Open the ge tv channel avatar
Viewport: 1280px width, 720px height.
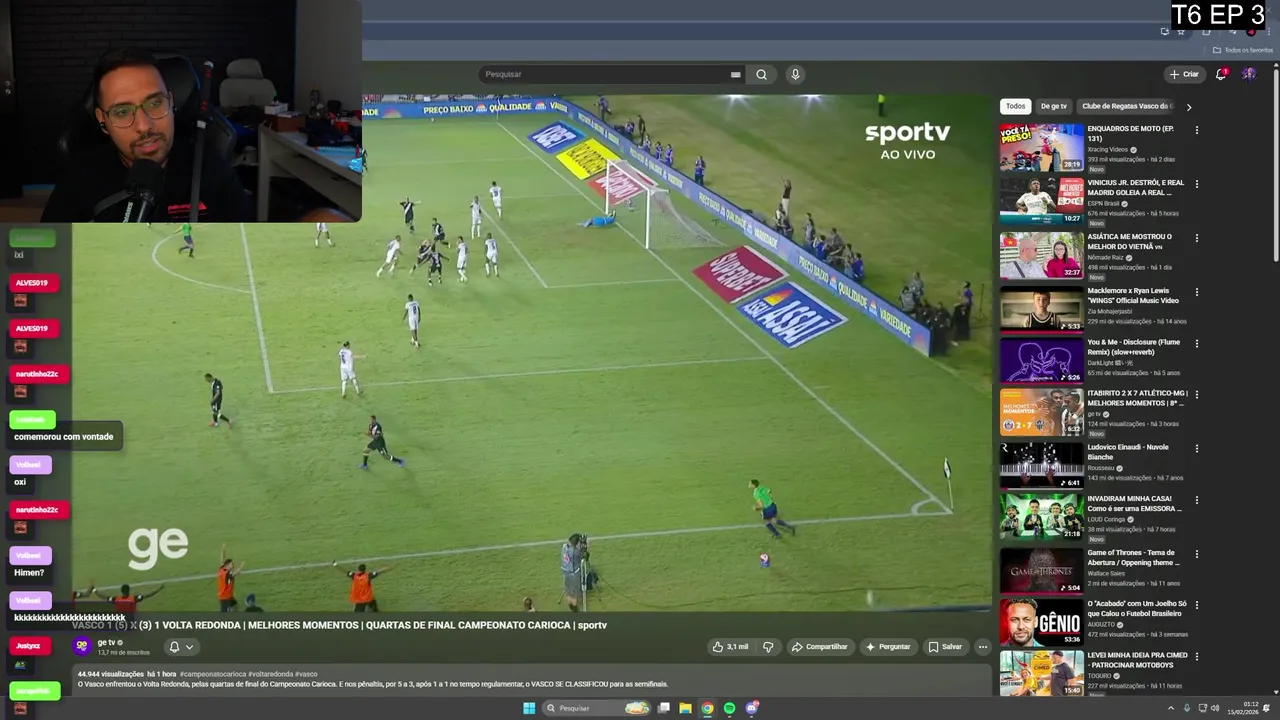[82, 646]
